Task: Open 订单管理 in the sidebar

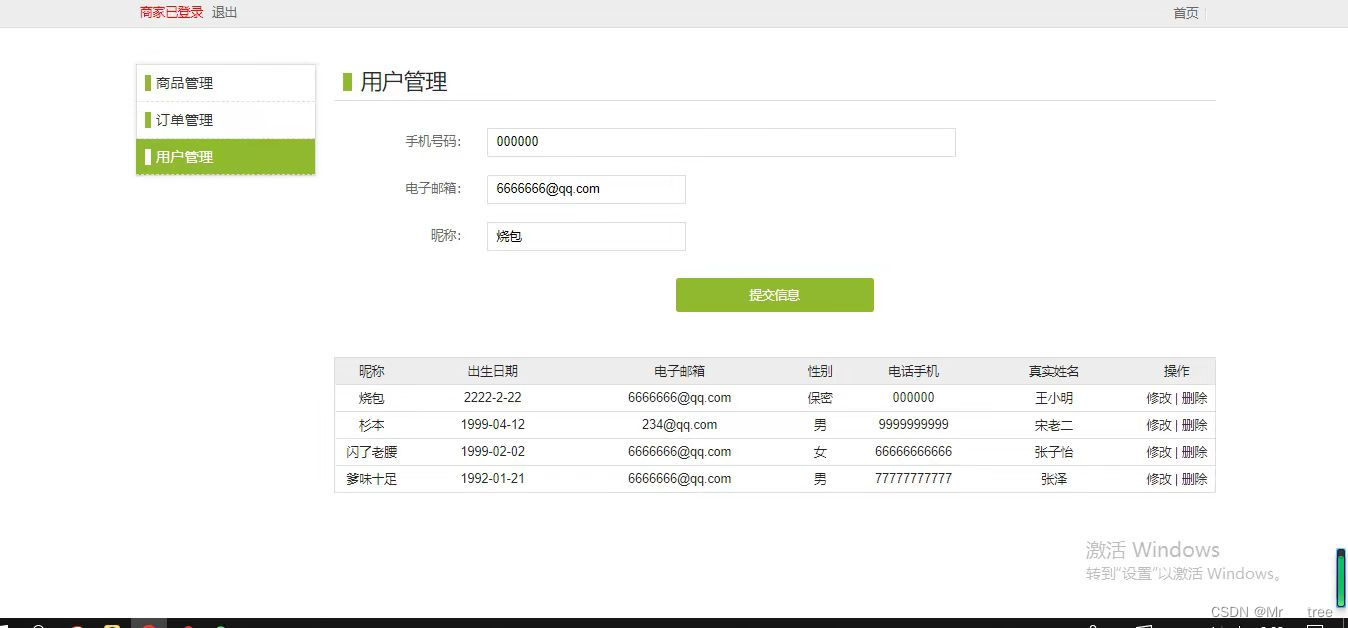Action: [x=226, y=120]
